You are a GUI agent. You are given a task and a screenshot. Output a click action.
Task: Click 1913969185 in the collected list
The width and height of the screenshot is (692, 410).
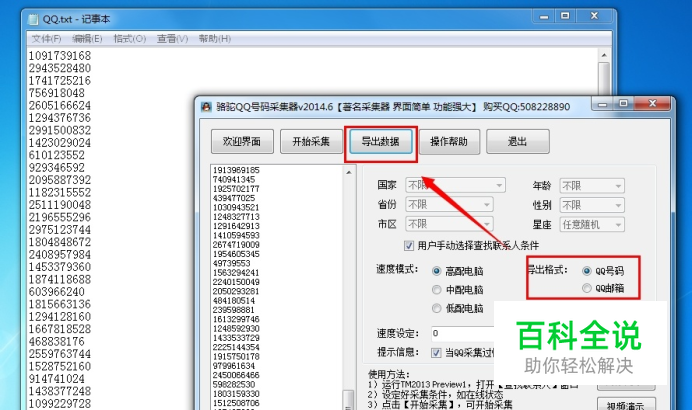click(236, 170)
